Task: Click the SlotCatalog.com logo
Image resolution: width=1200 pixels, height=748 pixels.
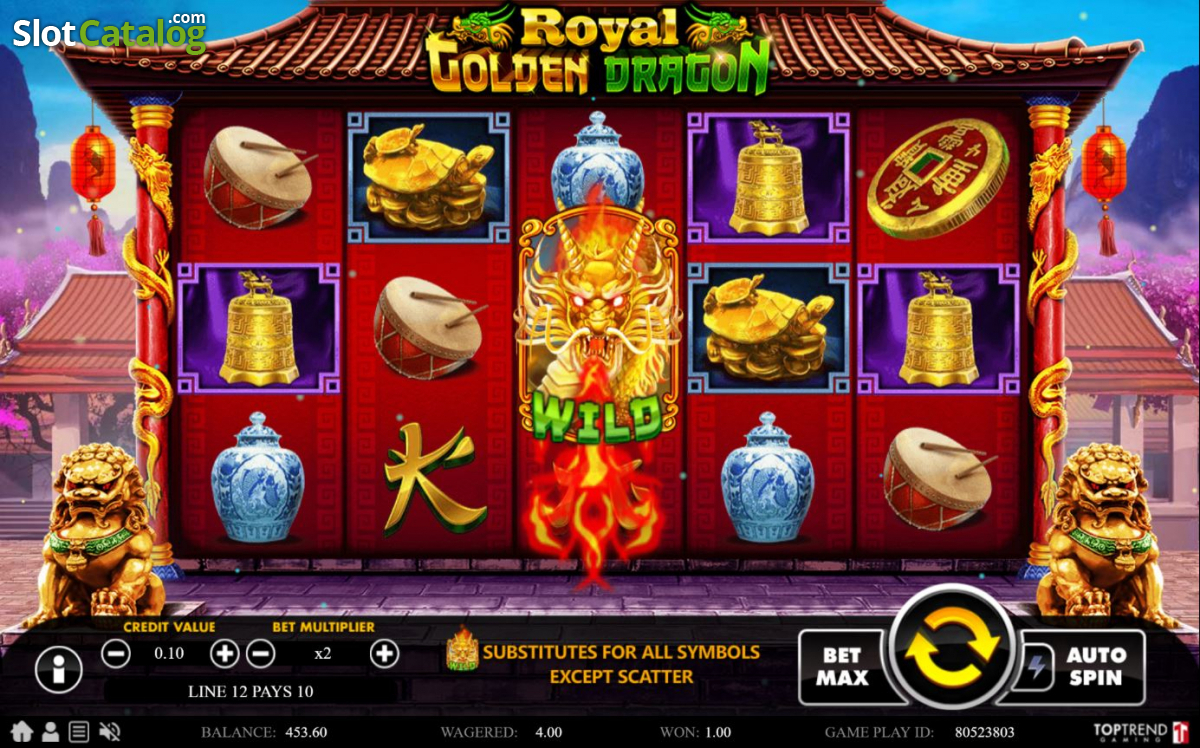Action: tap(108, 32)
